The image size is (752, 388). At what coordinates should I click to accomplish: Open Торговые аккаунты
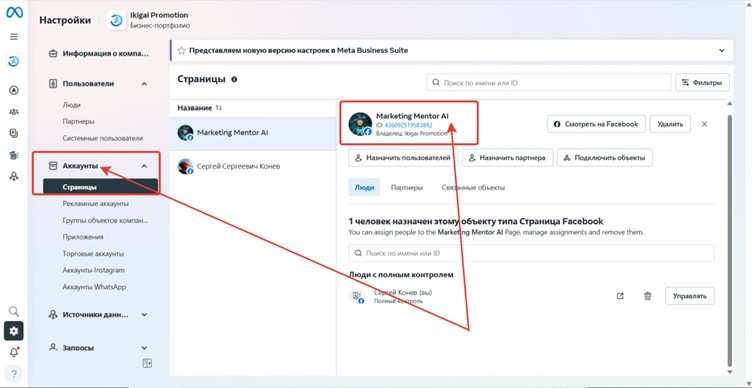coord(93,253)
